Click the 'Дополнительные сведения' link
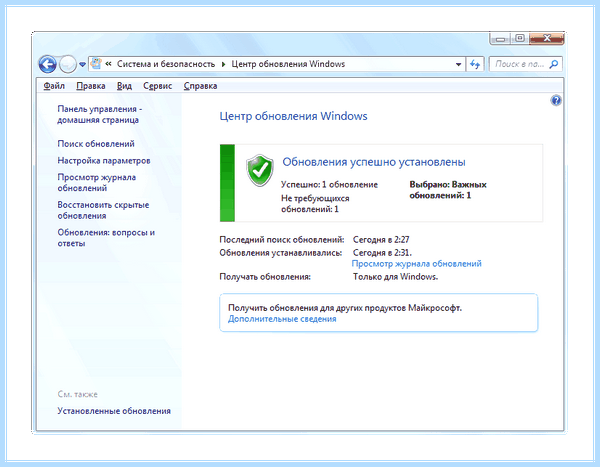The height and width of the screenshot is (467, 600). [x=282, y=319]
